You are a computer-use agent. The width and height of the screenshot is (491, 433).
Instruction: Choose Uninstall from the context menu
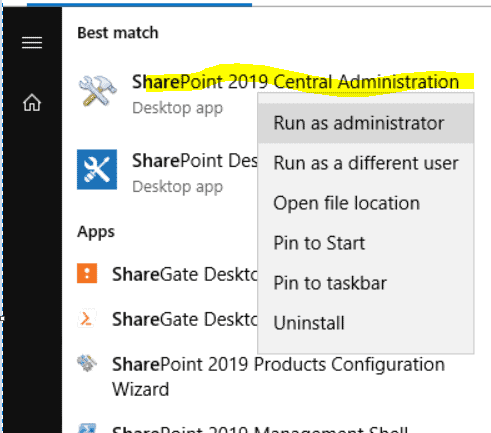click(x=366, y=323)
